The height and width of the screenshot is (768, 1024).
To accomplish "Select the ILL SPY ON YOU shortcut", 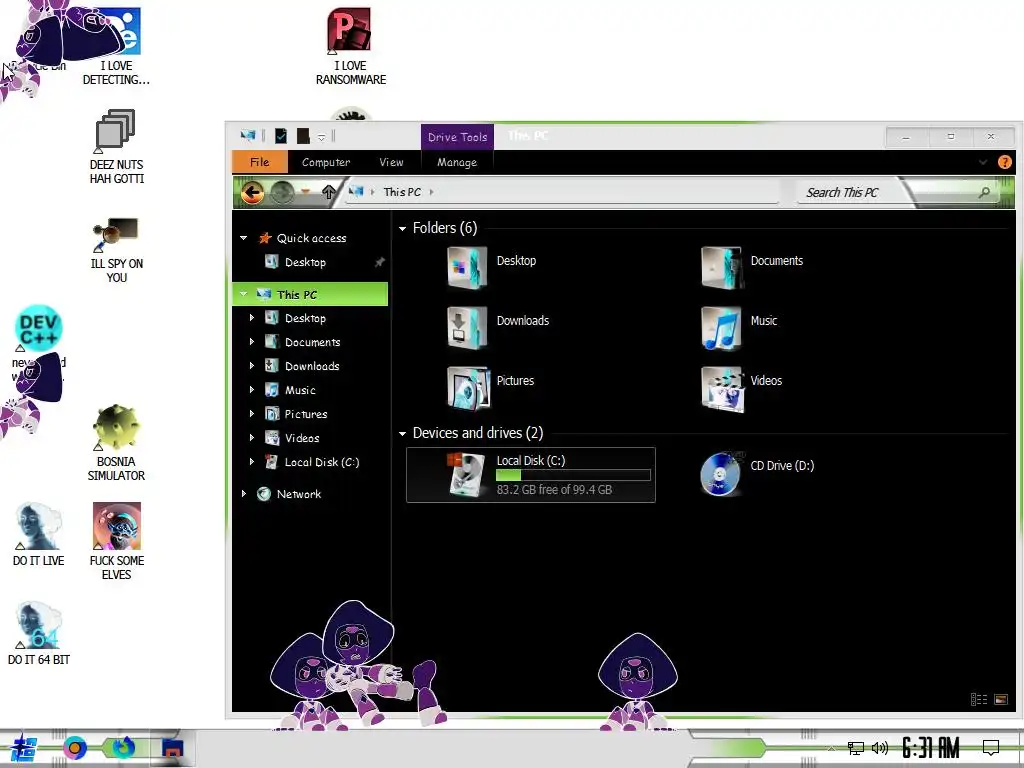I will tap(116, 250).
